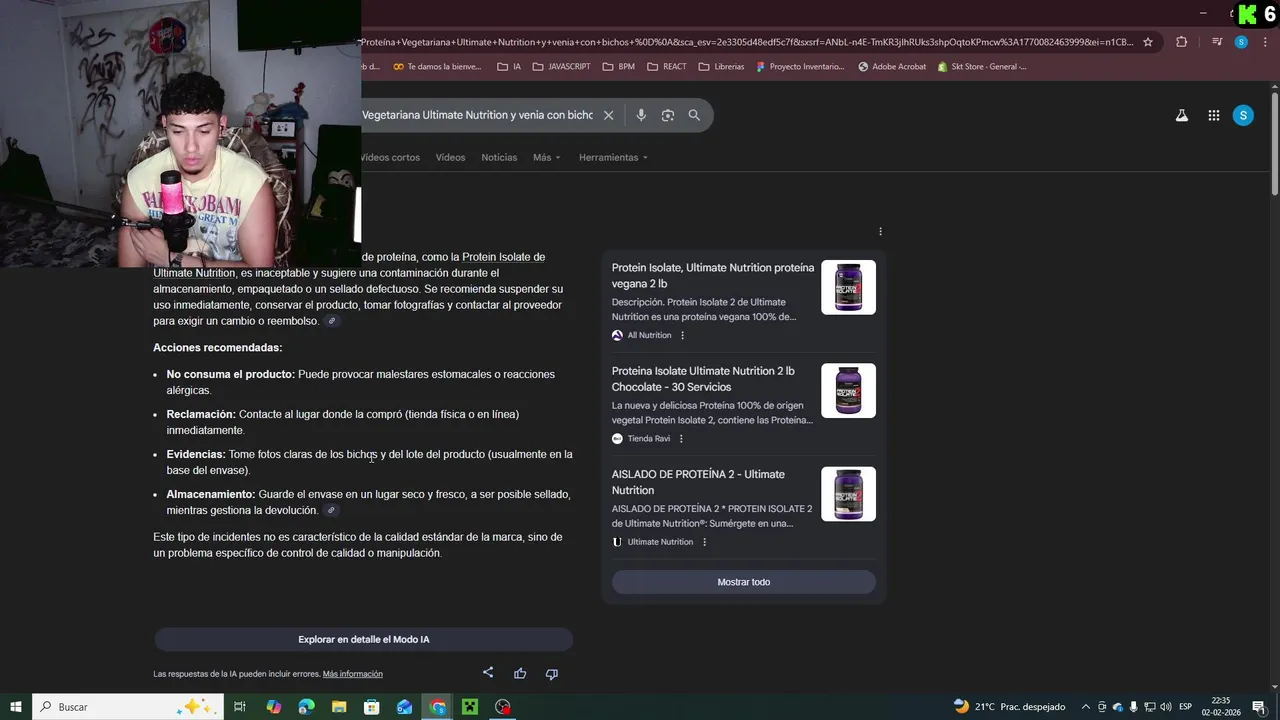Screen dimensions: 1280x720
Task: Click the Chrome address bar URL
Action: click(x=747, y=42)
